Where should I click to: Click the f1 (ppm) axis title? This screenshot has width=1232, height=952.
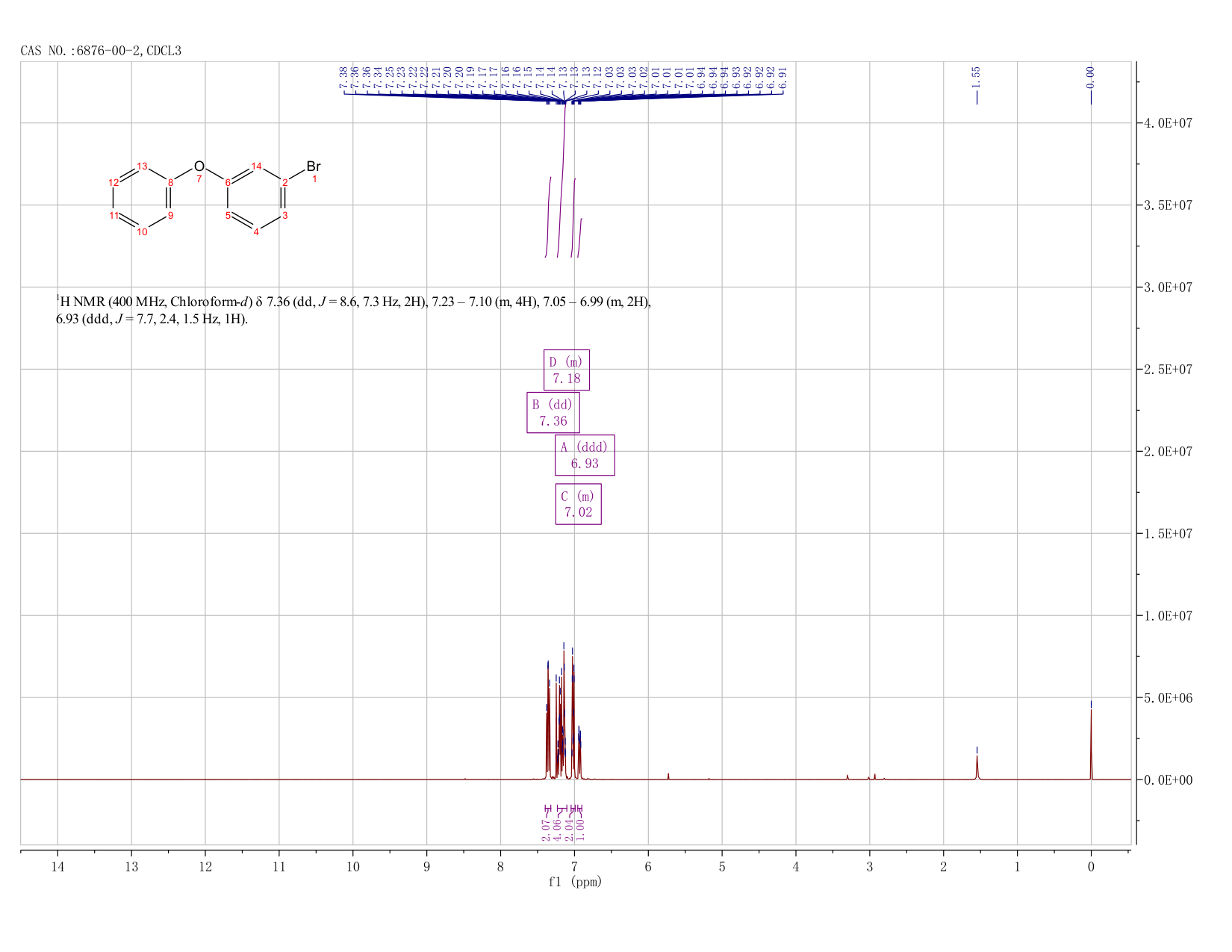tap(575, 882)
